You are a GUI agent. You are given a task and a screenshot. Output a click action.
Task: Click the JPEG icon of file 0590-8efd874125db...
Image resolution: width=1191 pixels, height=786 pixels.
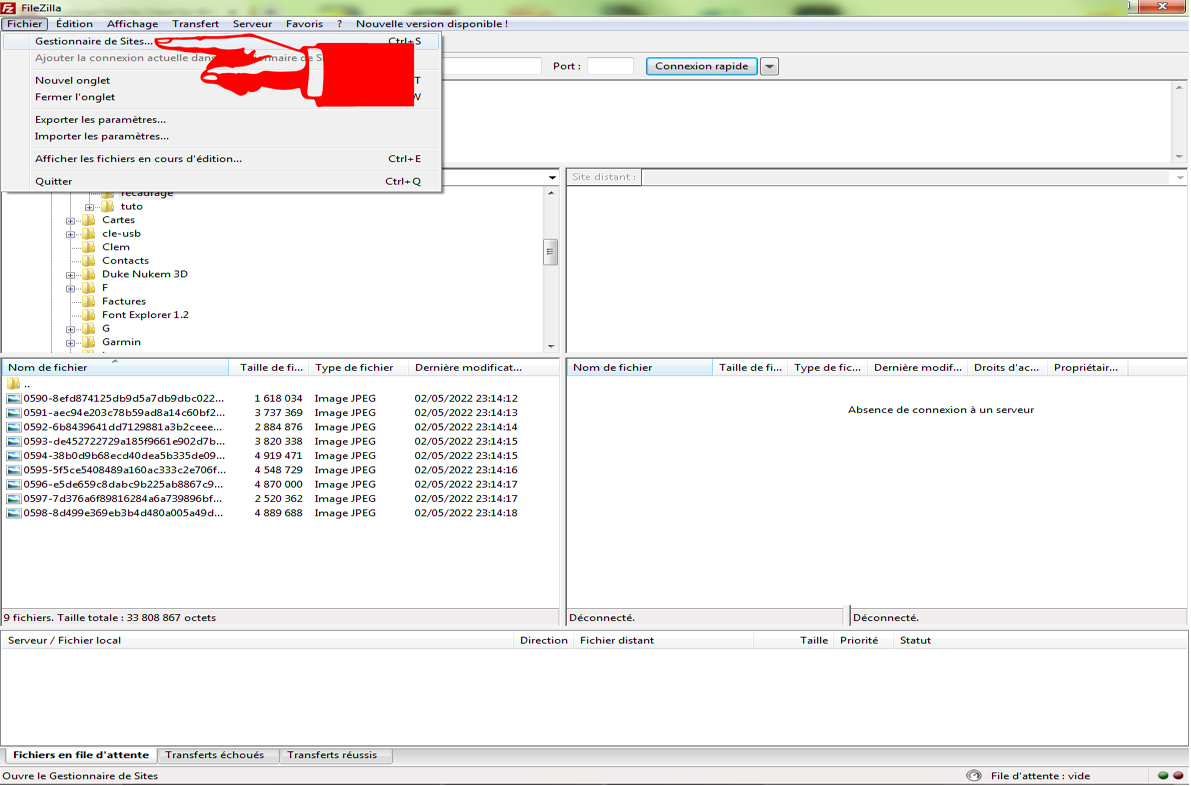tap(14, 398)
